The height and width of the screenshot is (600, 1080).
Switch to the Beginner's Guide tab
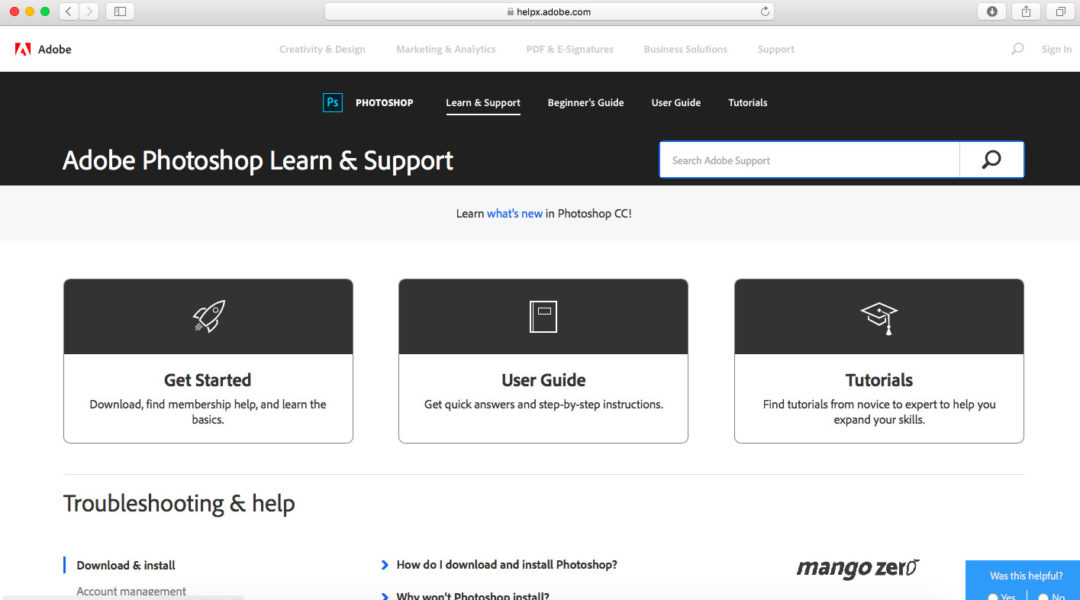(x=585, y=102)
